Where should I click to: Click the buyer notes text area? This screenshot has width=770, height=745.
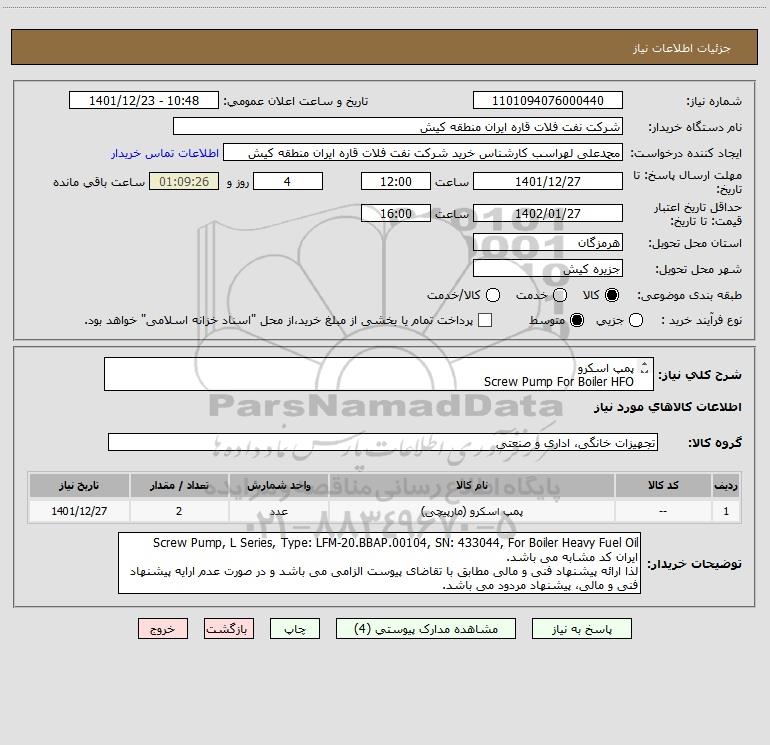coord(379,563)
